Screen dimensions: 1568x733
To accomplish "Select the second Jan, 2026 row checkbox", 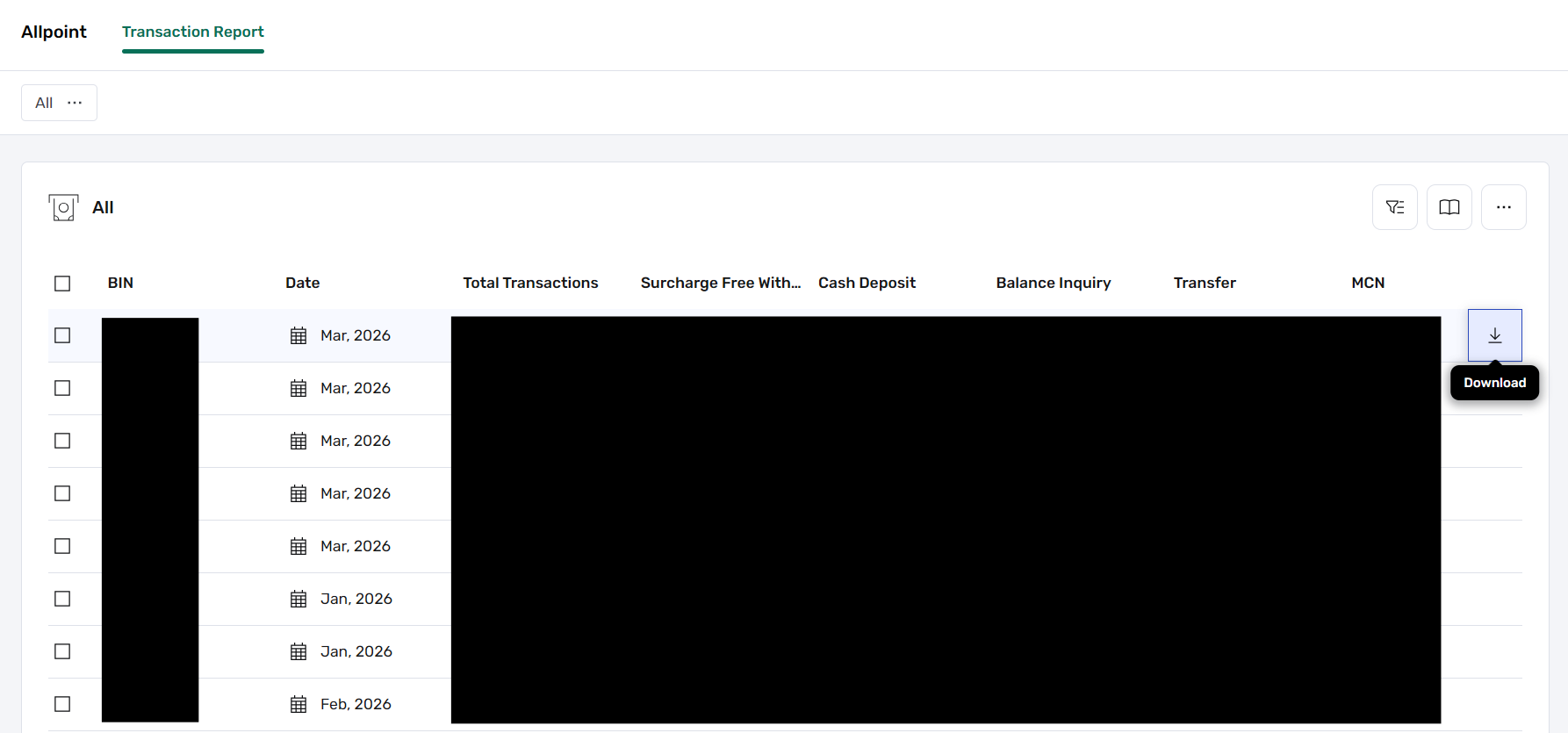I will (x=62, y=651).
